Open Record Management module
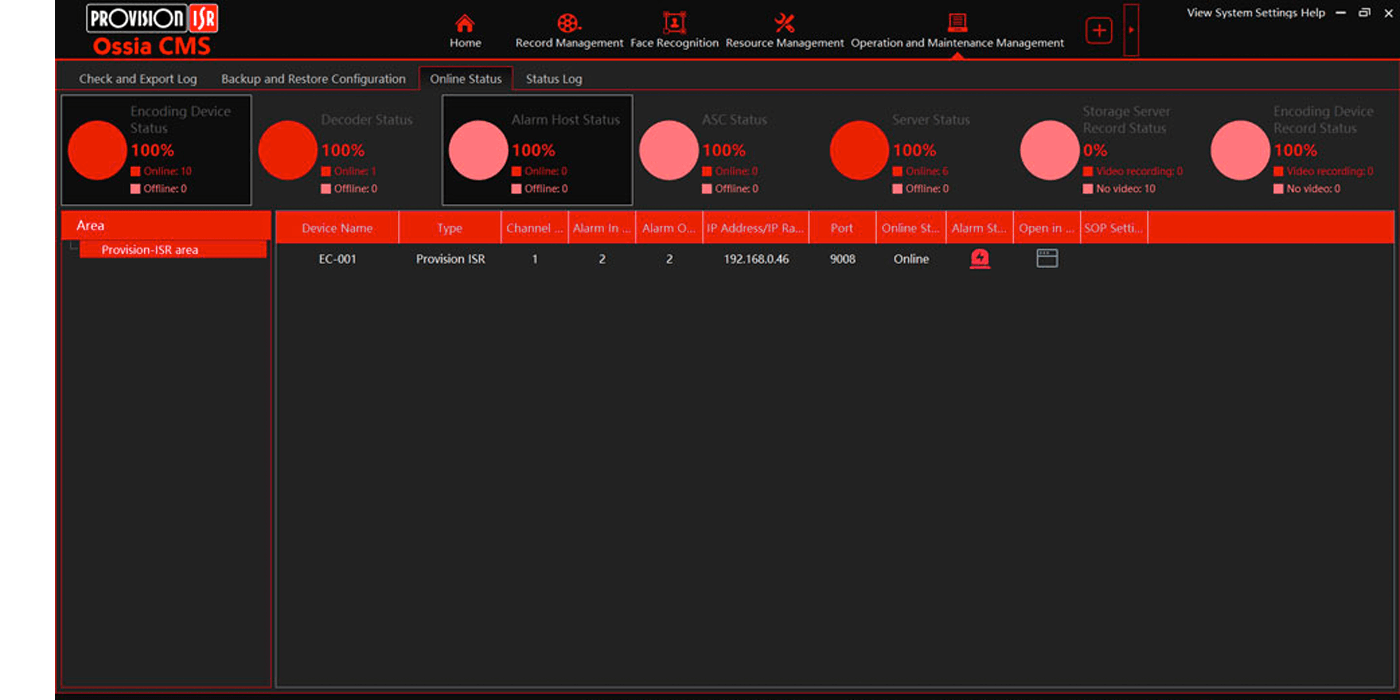1400x700 pixels. pyautogui.click(x=569, y=31)
